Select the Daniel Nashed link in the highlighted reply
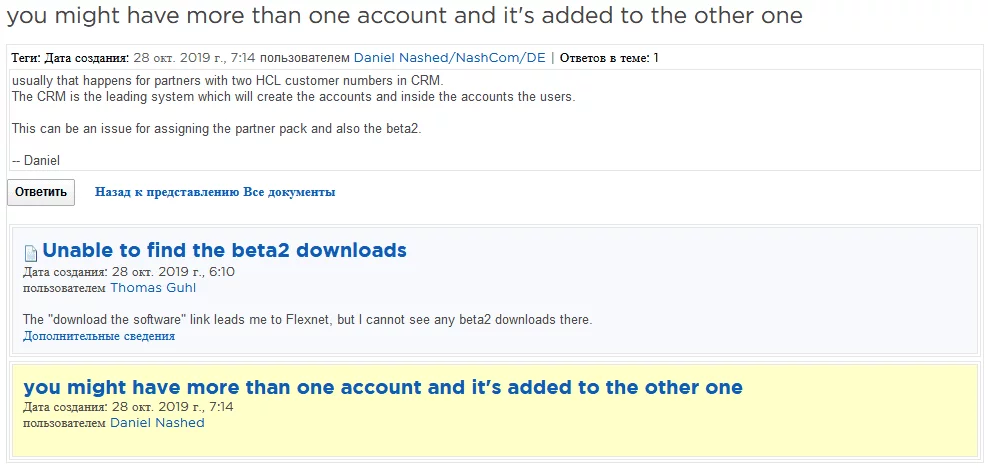 [157, 423]
